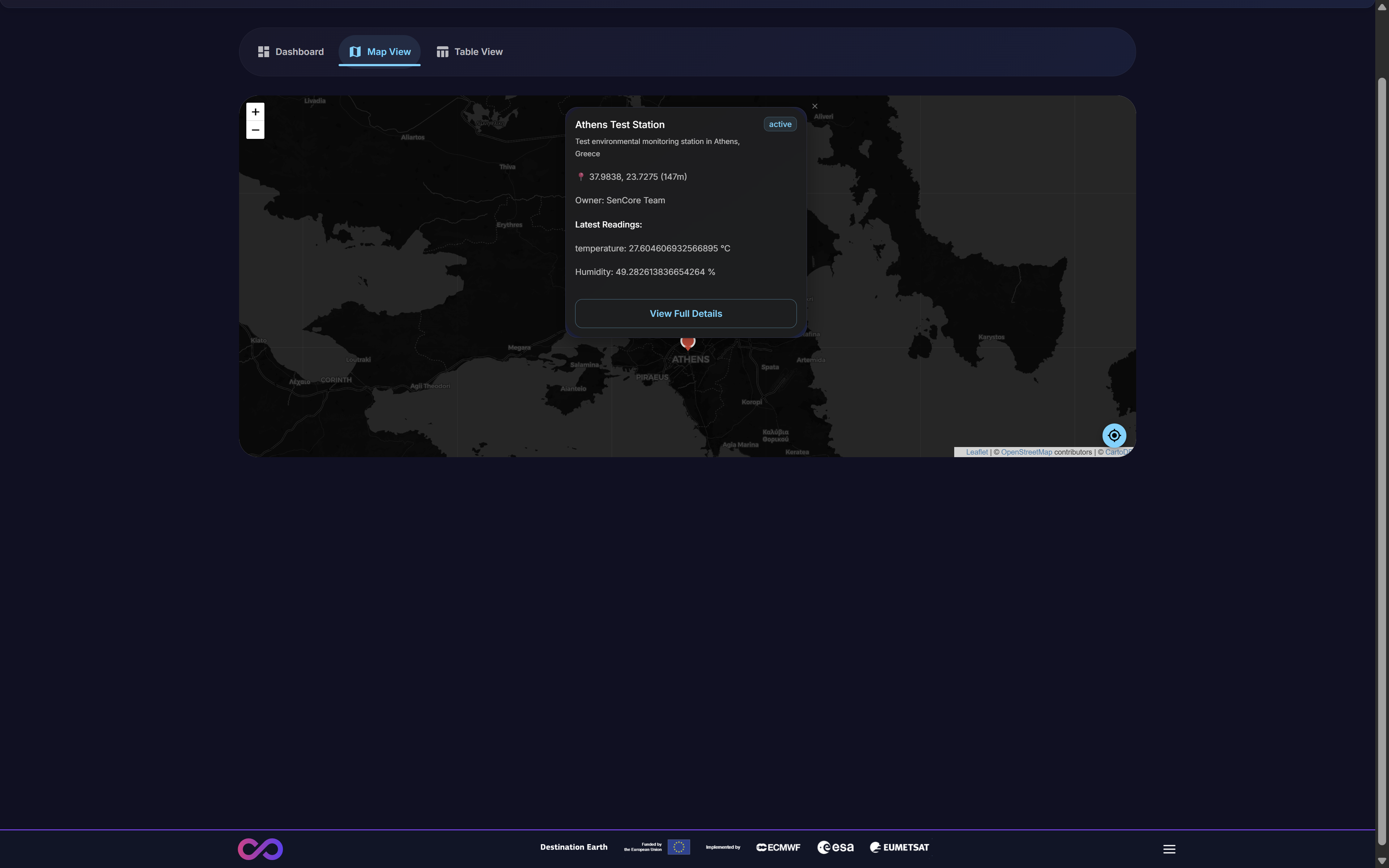Open the hamburger menu in footer
The image size is (1389, 868).
coord(1169,849)
